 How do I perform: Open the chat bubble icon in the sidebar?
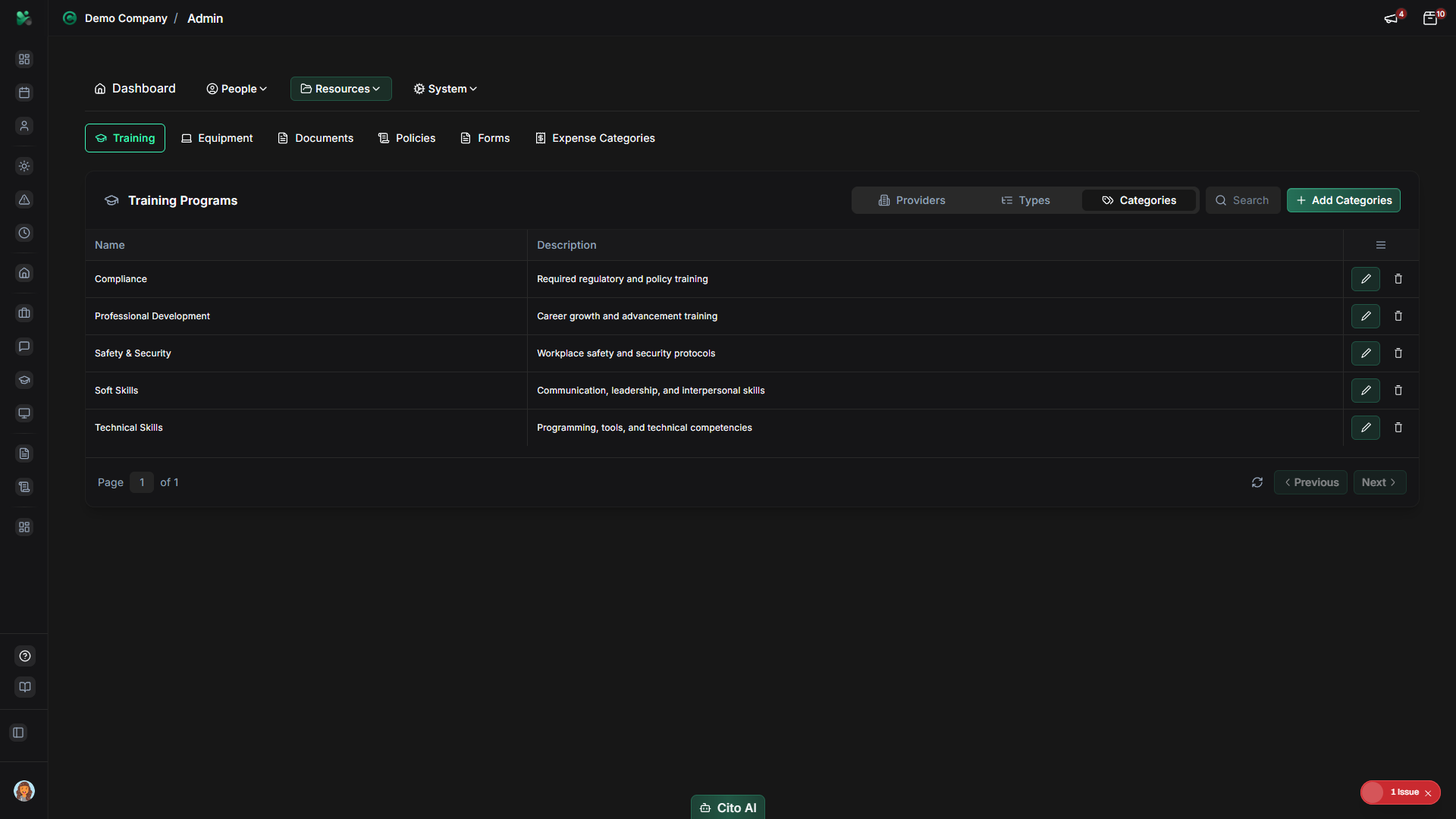24,347
